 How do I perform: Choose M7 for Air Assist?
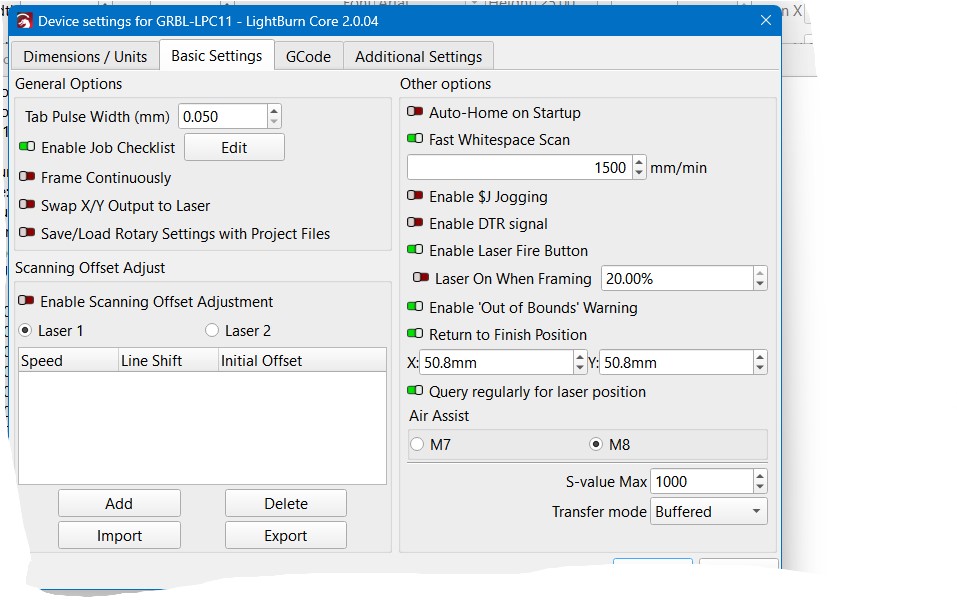(418, 445)
